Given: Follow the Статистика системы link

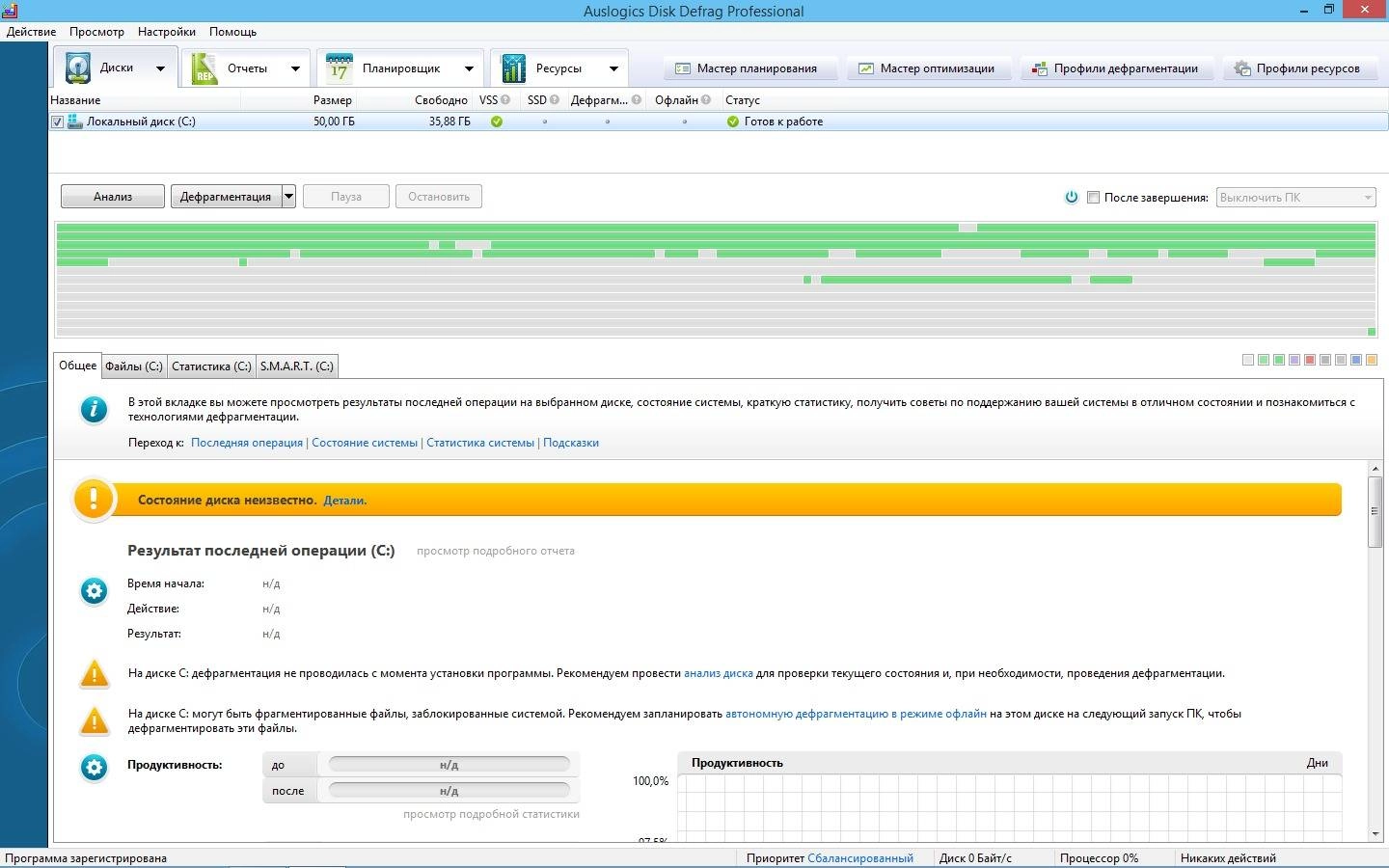Looking at the screenshot, I should coord(480,443).
